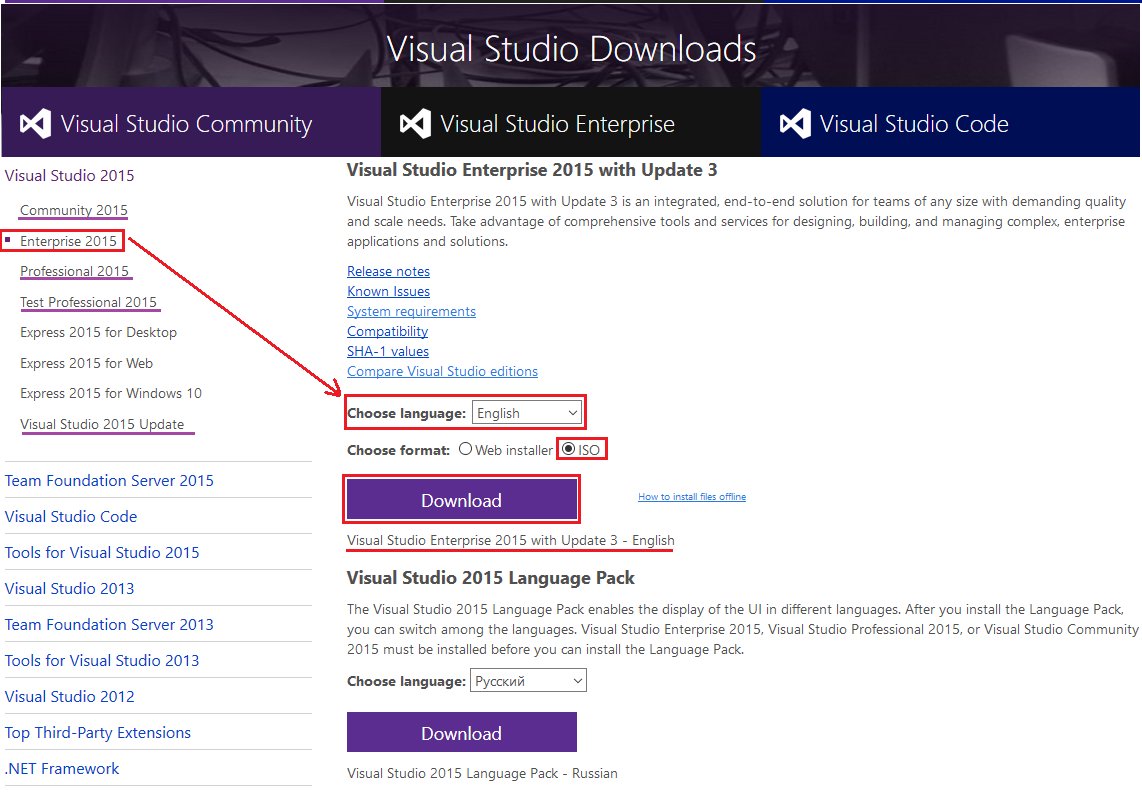Open the Known Issues link

pos(388,291)
